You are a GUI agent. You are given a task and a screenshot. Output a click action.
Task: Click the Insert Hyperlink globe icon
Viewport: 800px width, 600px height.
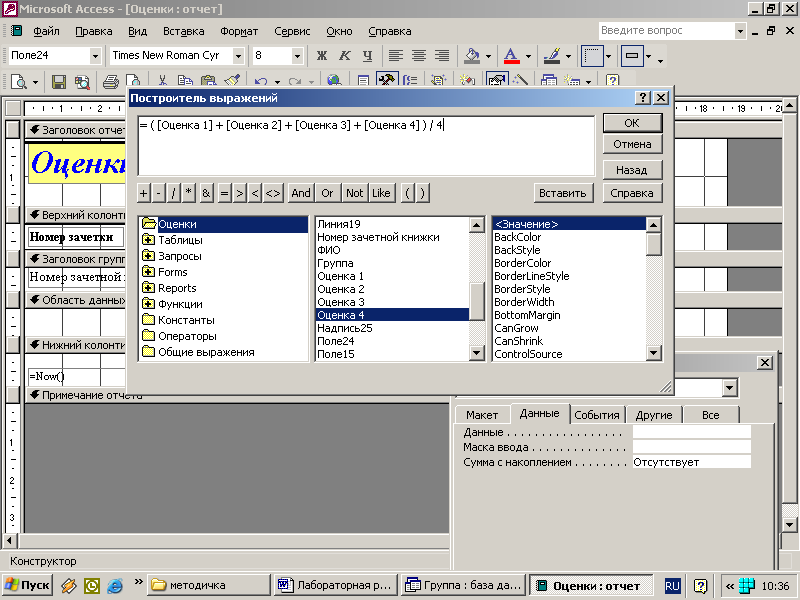334,81
